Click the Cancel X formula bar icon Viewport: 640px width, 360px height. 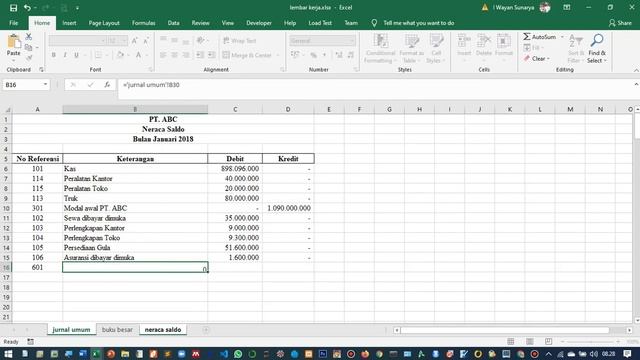coord(73,85)
